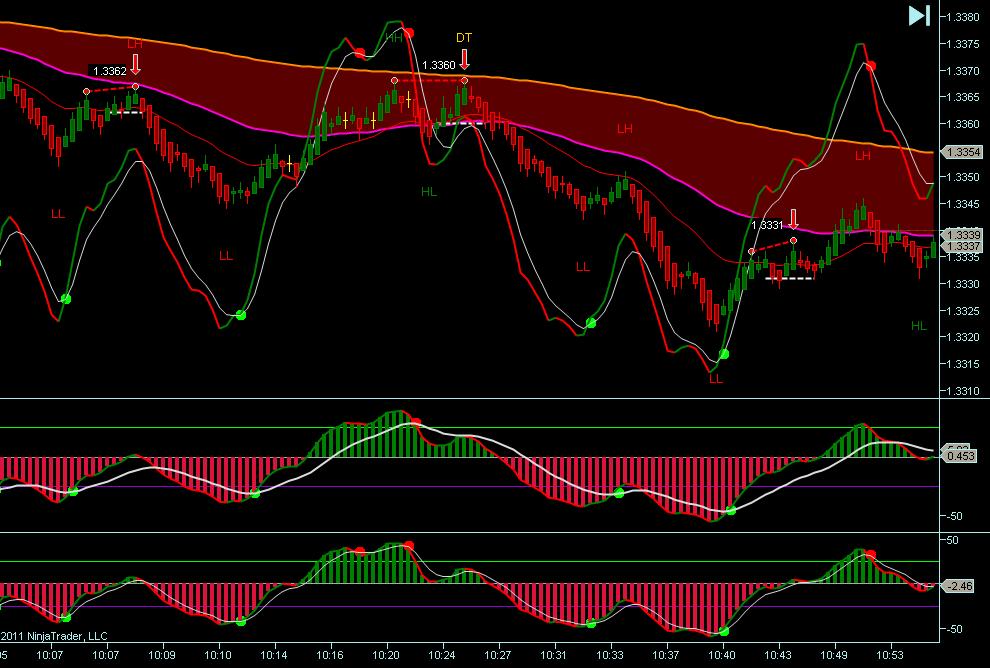Click the 10:14 time axis label
The width and height of the screenshot is (990, 668).
tap(274, 655)
